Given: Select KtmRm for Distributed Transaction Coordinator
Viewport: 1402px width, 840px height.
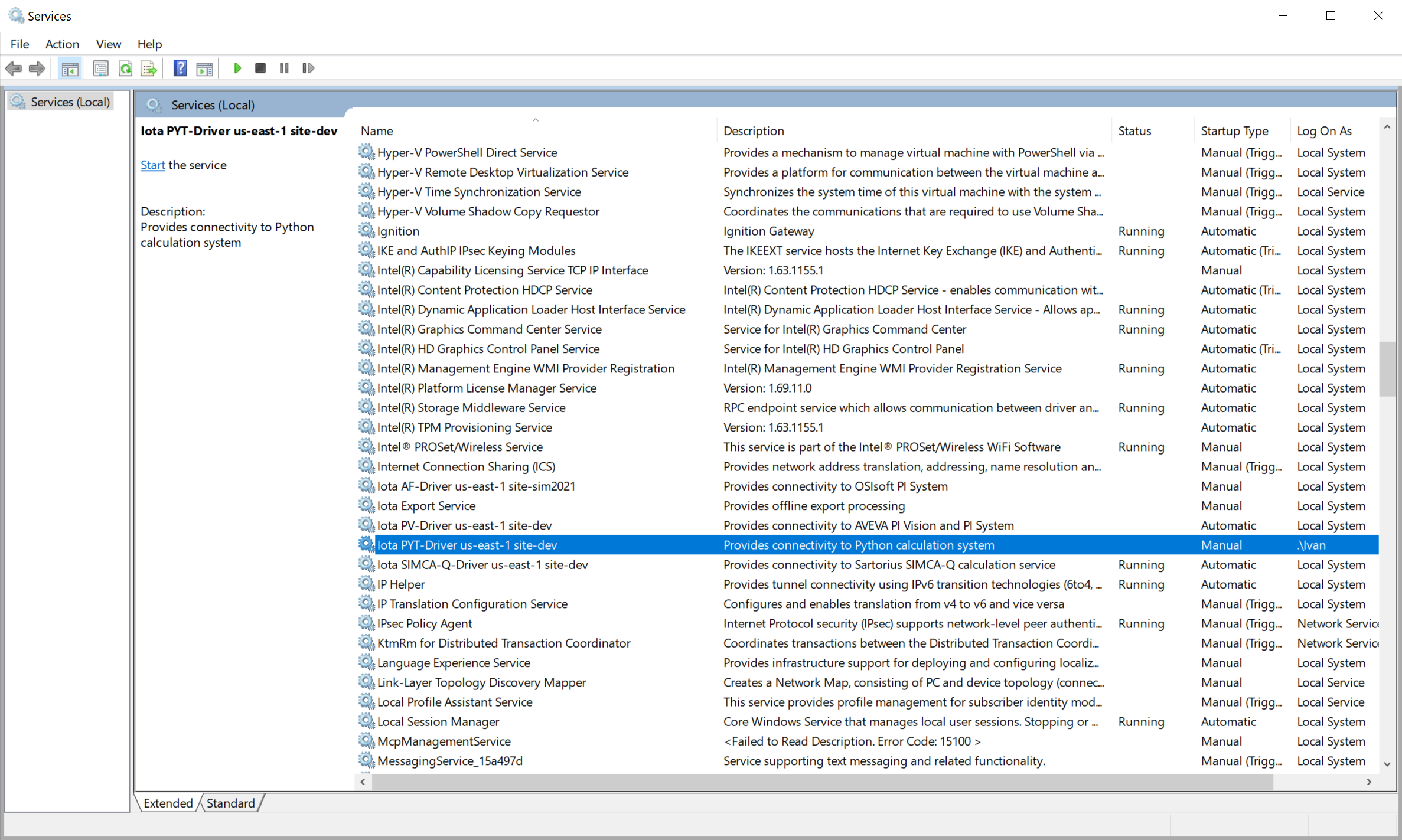Looking at the screenshot, I should [868, 642].
